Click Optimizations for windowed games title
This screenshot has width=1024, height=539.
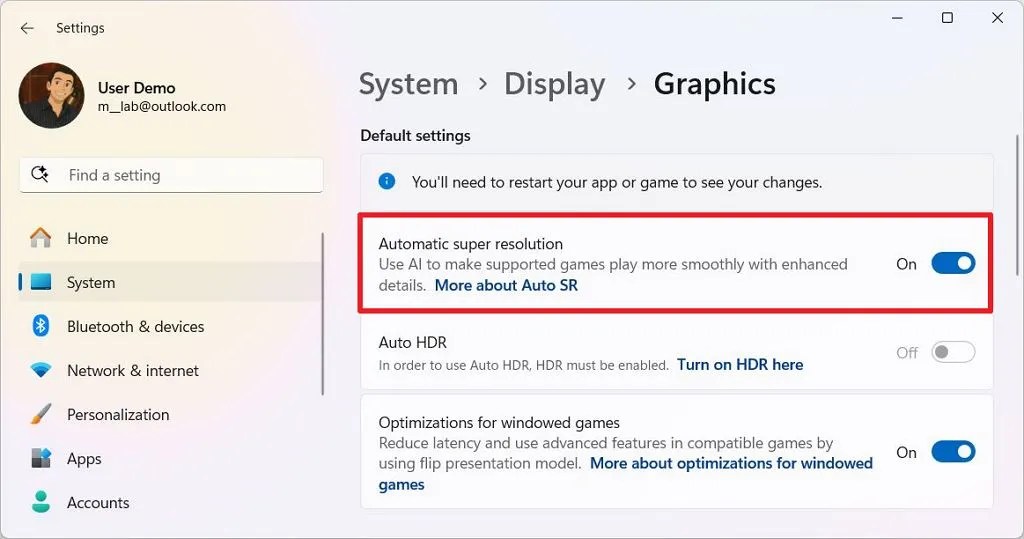coord(499,423)
